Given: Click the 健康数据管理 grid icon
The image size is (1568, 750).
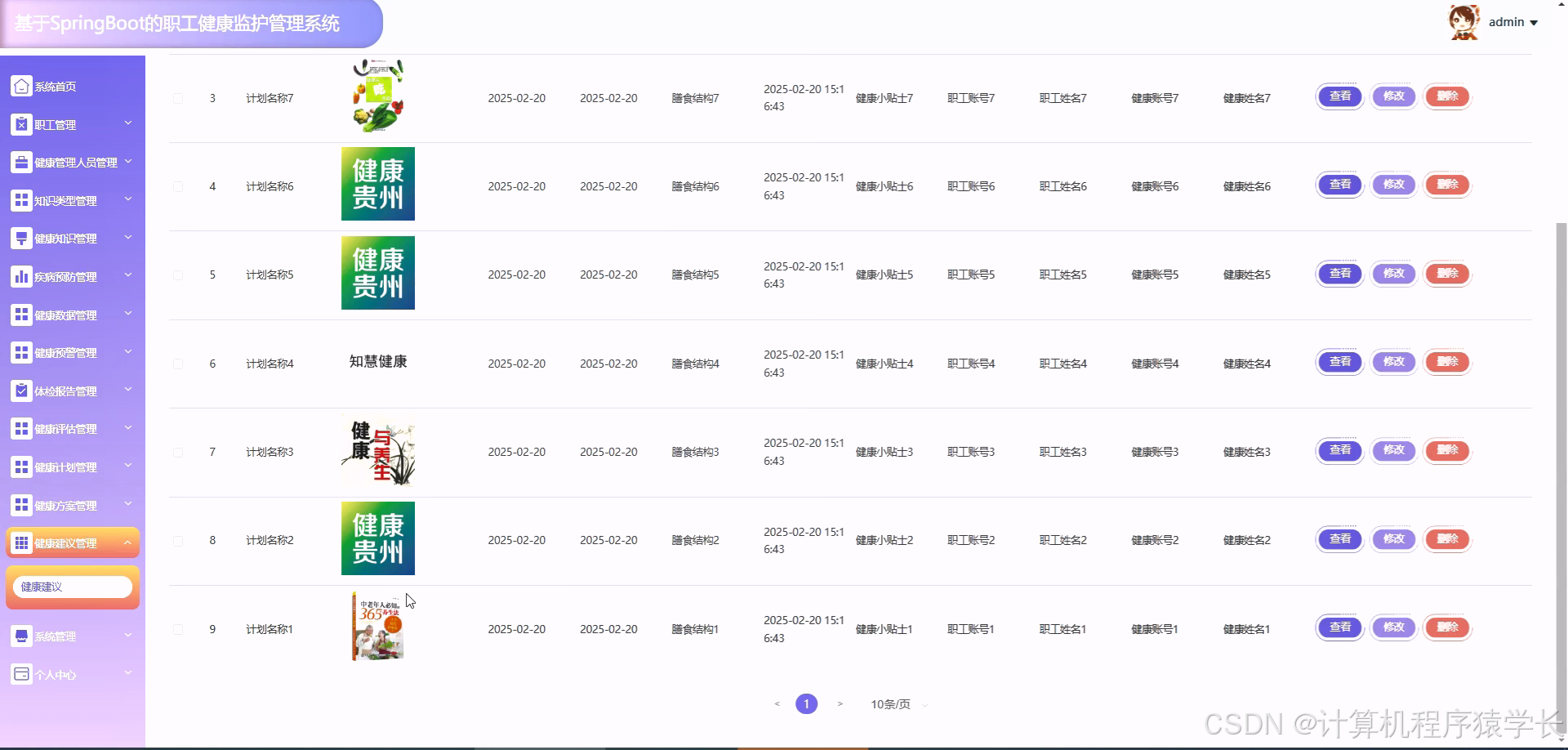Looking at the screenshot, I should click(20, 315).
